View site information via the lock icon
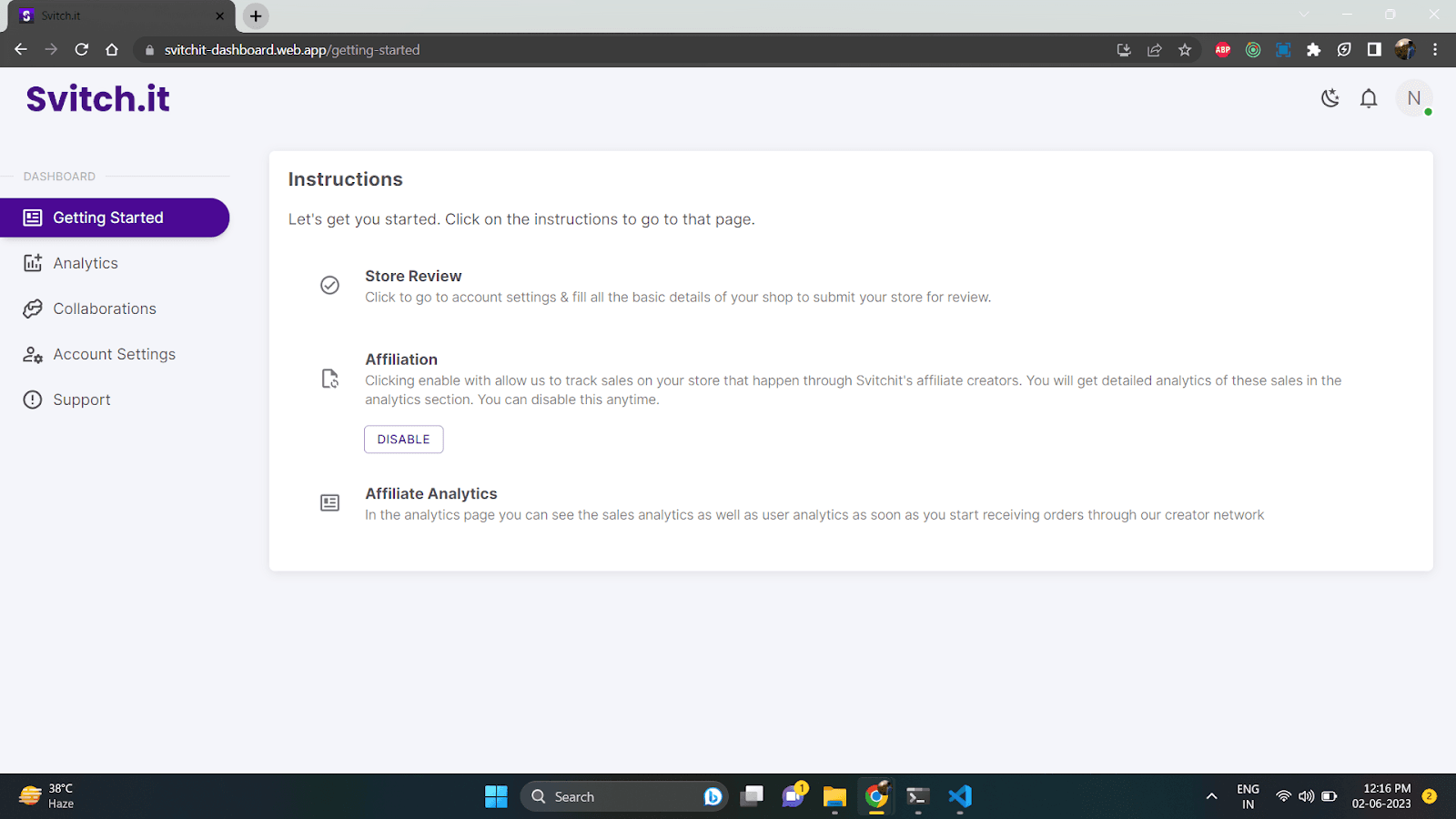 150,50
